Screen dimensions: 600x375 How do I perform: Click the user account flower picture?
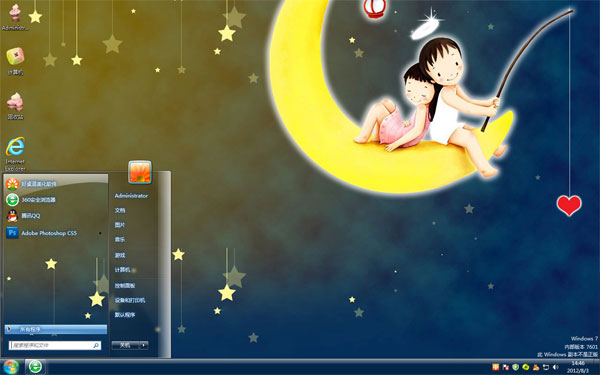click(140, 172)
